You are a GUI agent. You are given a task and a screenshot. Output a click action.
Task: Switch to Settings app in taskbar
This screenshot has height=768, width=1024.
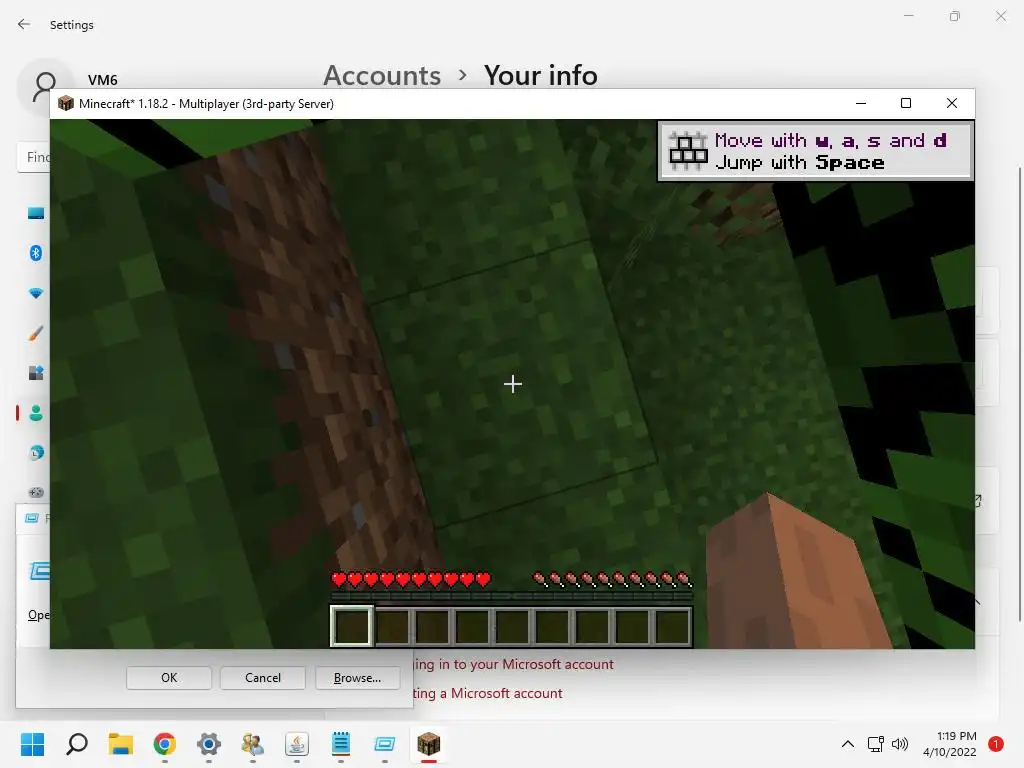(209, 744)
